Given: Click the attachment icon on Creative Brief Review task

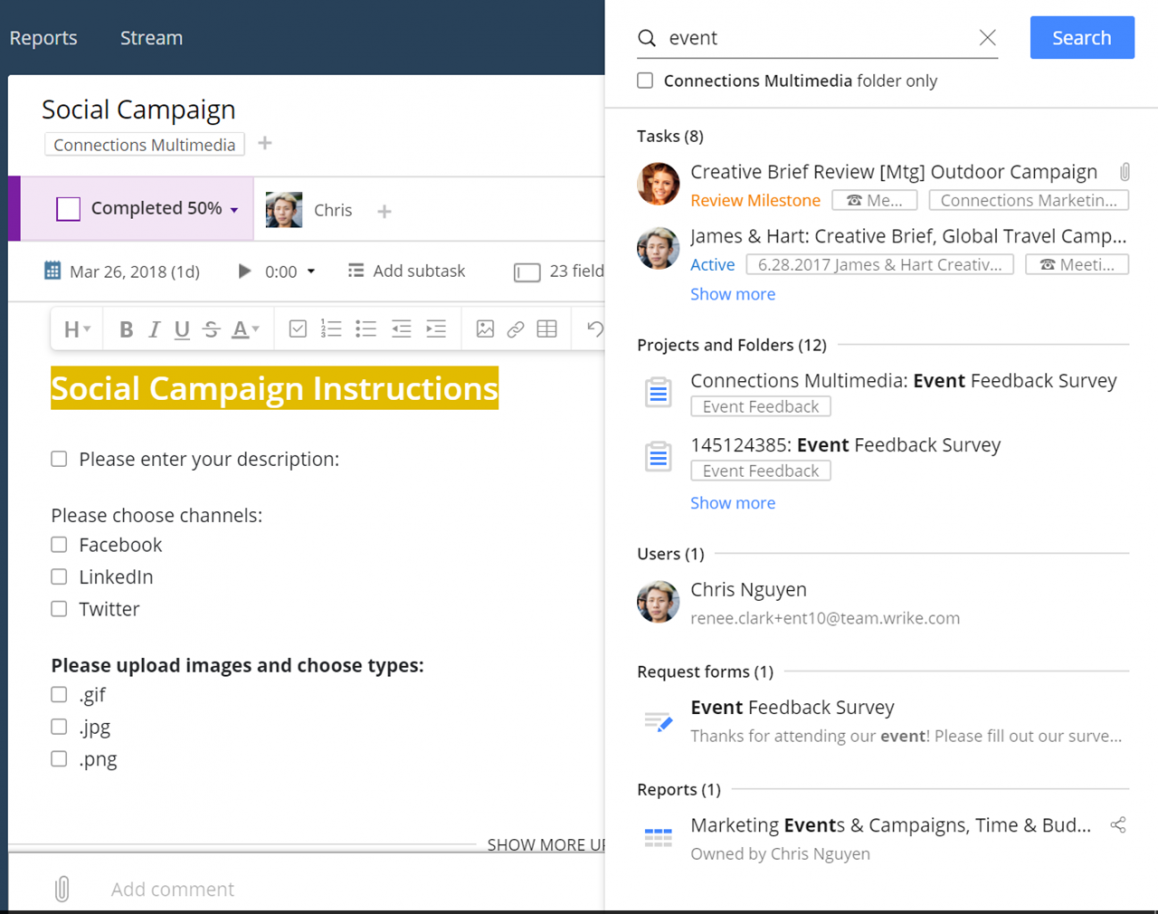Looking at the screenshot, I should [1124, 172].
